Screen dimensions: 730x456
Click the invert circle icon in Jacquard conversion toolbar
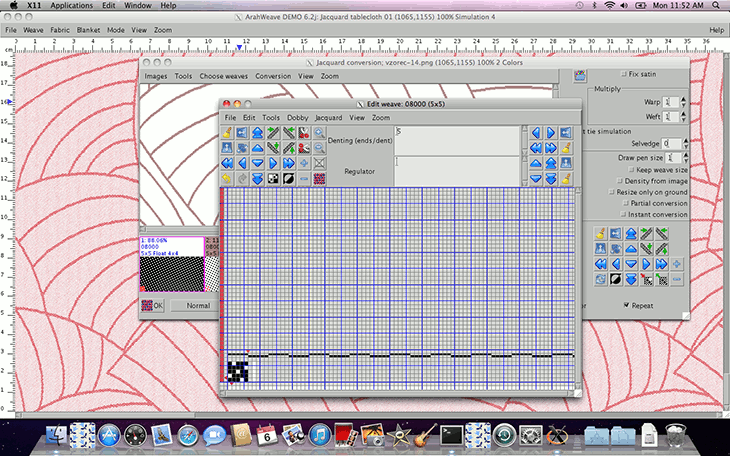[616, 279]
